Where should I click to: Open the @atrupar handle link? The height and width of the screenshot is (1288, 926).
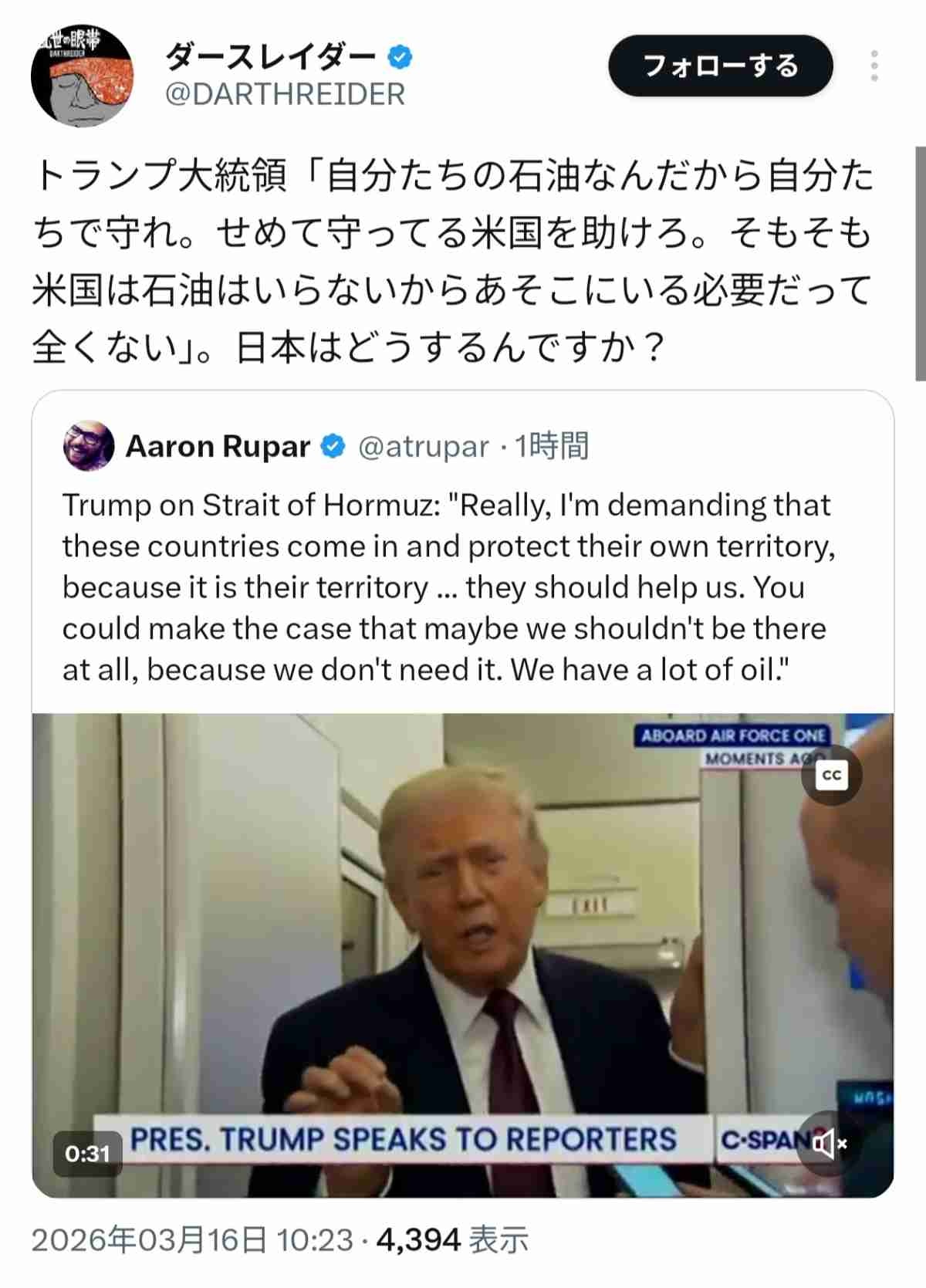423,447
